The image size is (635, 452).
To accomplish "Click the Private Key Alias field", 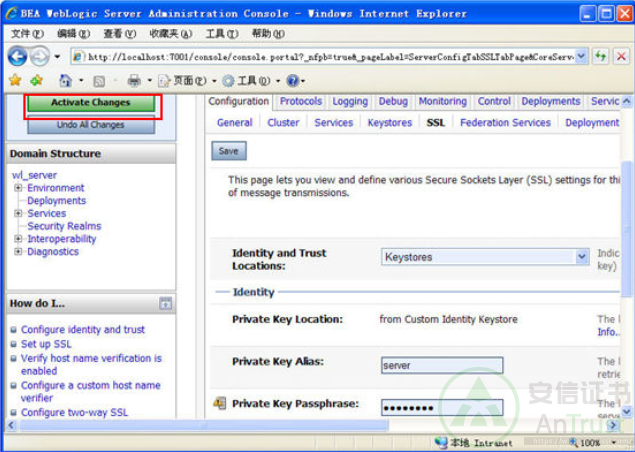I will tap(441, 366).
